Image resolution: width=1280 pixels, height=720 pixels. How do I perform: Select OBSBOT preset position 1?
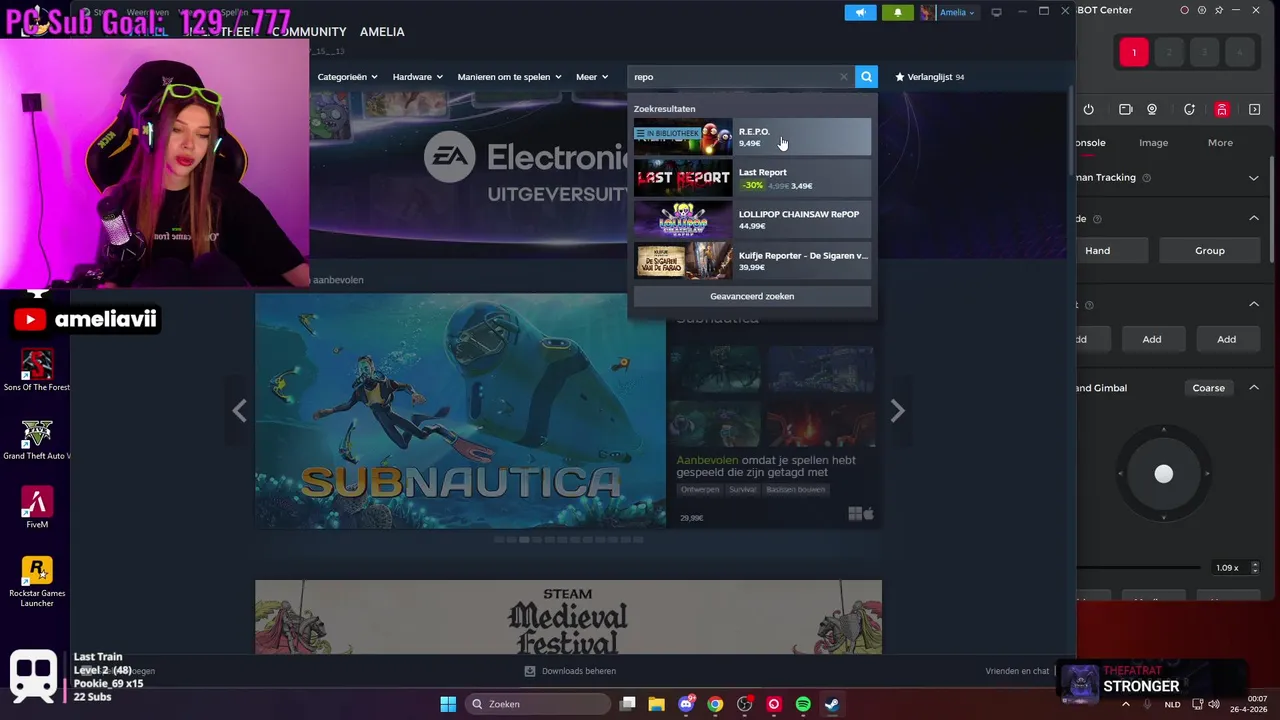tap(1134, 52)
